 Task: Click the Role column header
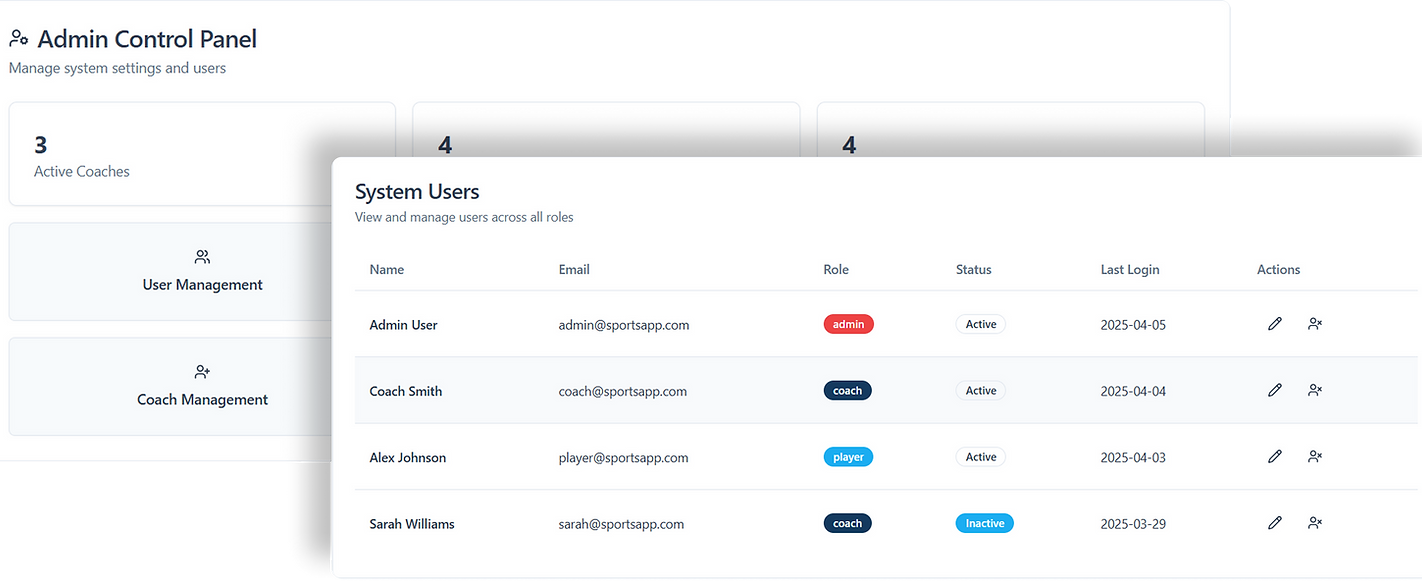point(836,269)
